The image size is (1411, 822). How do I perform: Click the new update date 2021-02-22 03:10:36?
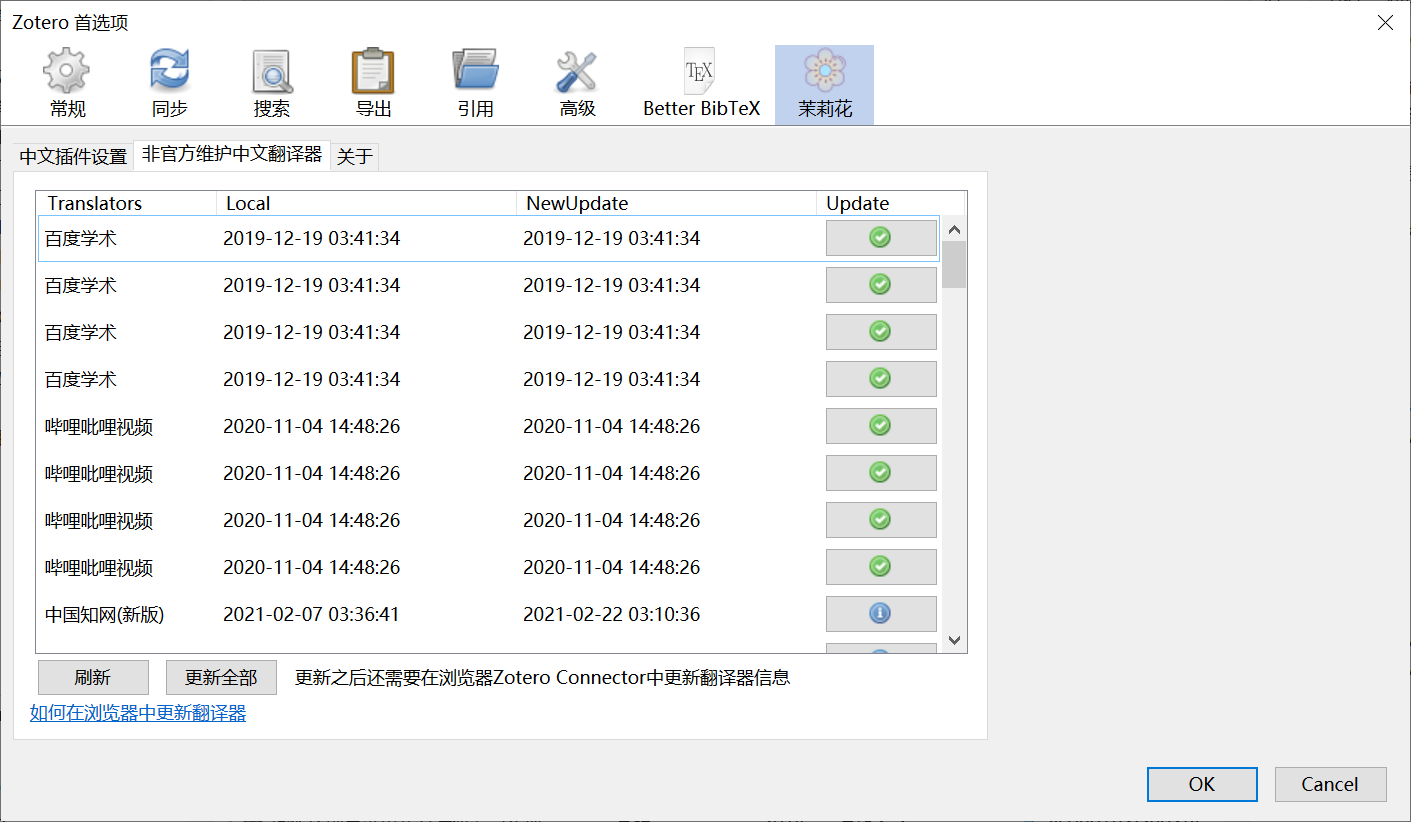611,614
